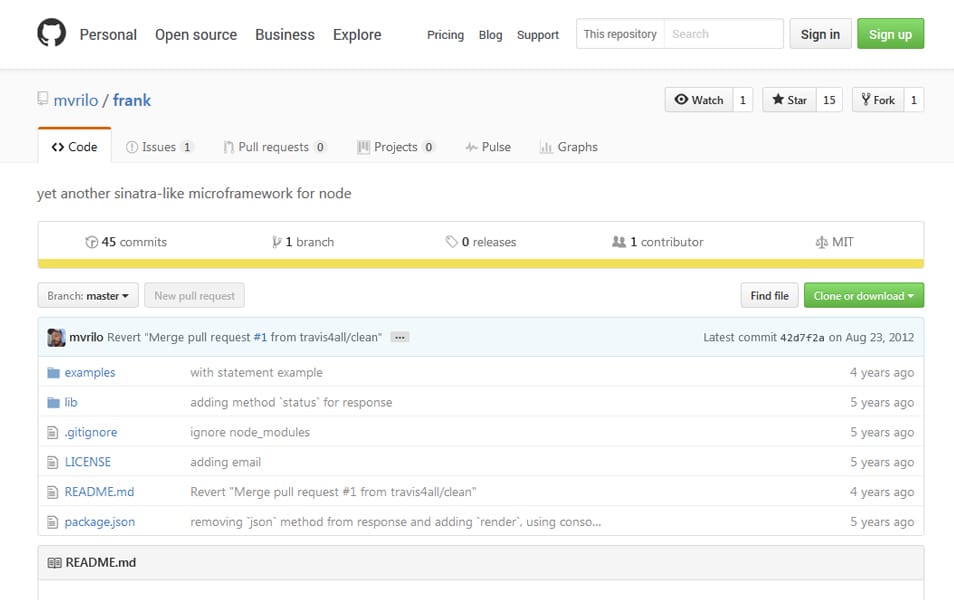Click the LICENSE file icon
This screenshot has height=600, width=954.
pos(53,462)
